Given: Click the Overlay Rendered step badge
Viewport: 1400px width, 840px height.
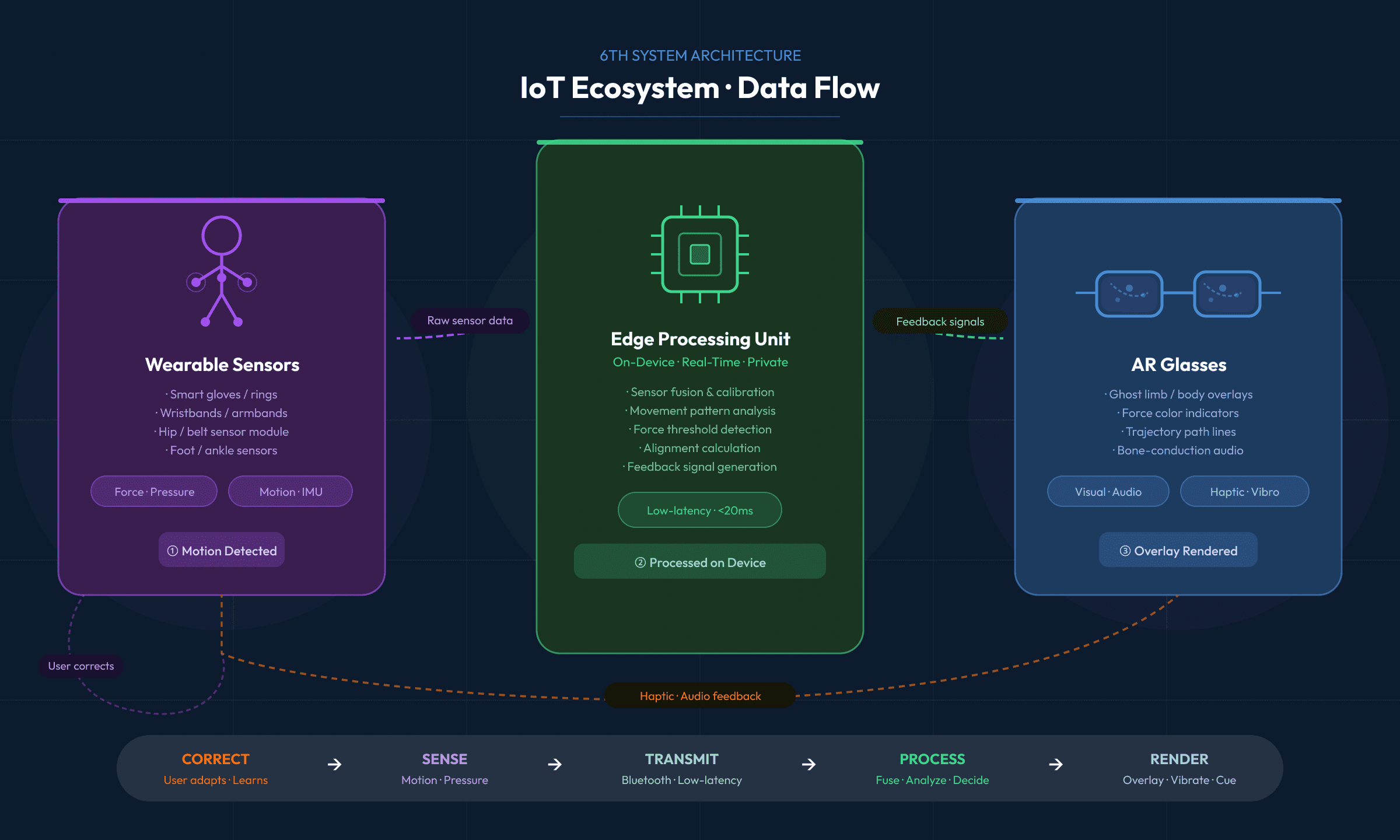Looking at the screenshot, I should 1178,550.
